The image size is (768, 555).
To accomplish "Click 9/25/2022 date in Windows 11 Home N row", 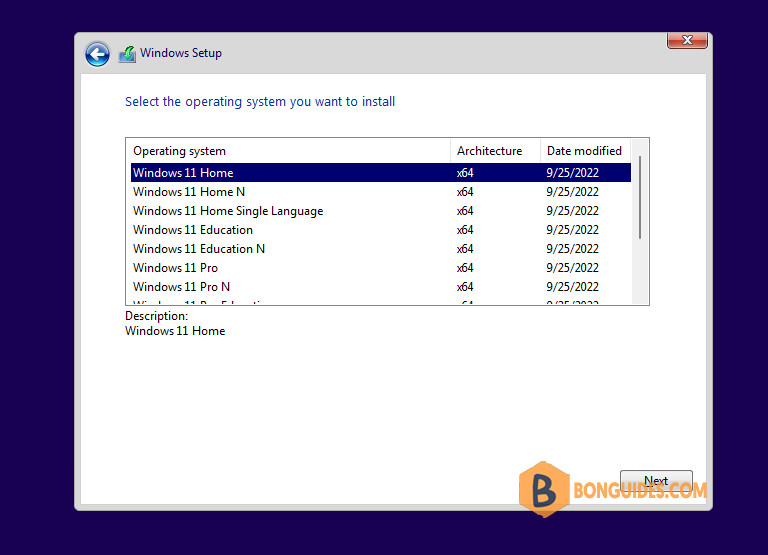I will pos(573,192).
